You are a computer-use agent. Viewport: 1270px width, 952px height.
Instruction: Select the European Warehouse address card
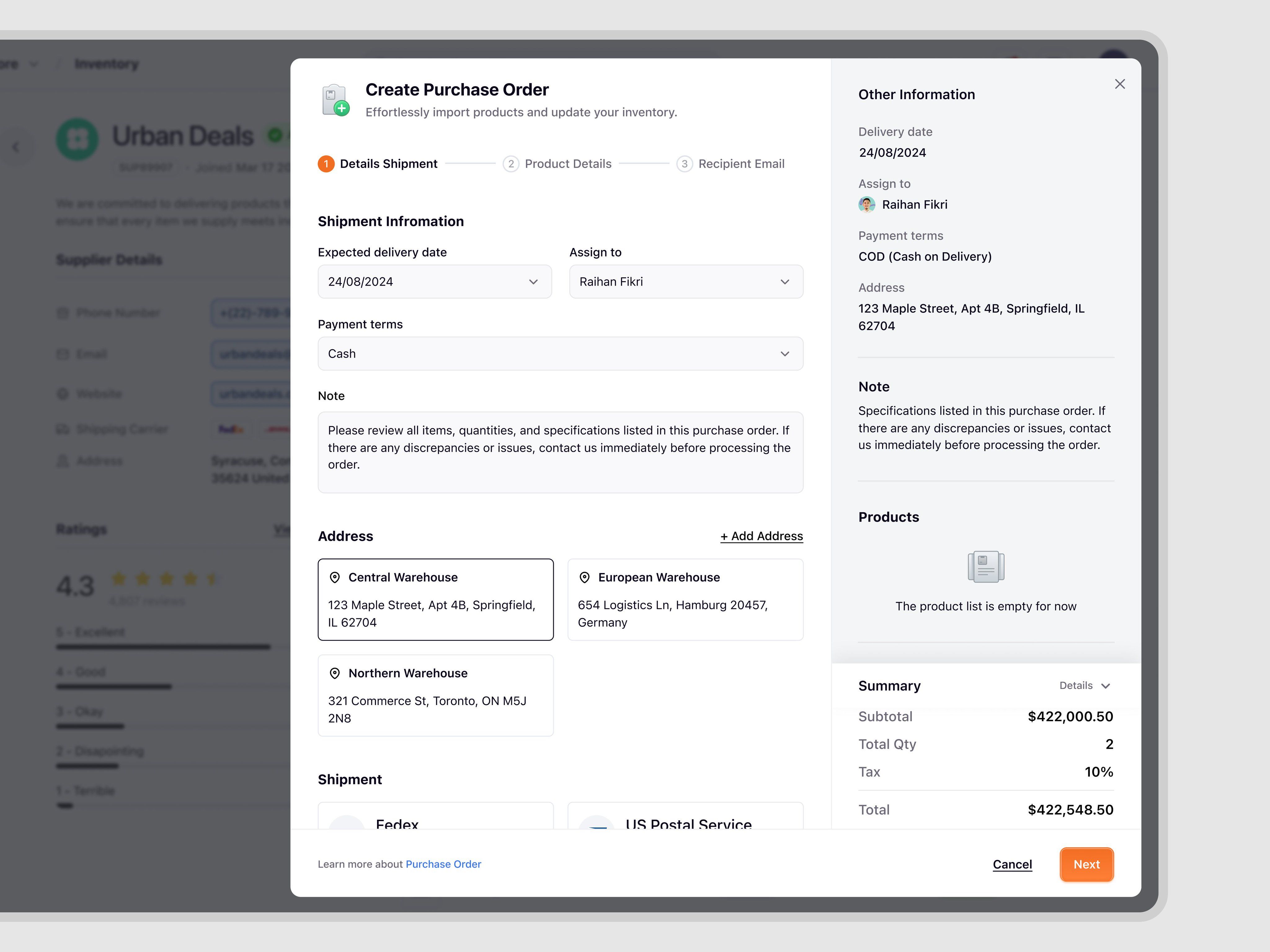coord(685,600)
